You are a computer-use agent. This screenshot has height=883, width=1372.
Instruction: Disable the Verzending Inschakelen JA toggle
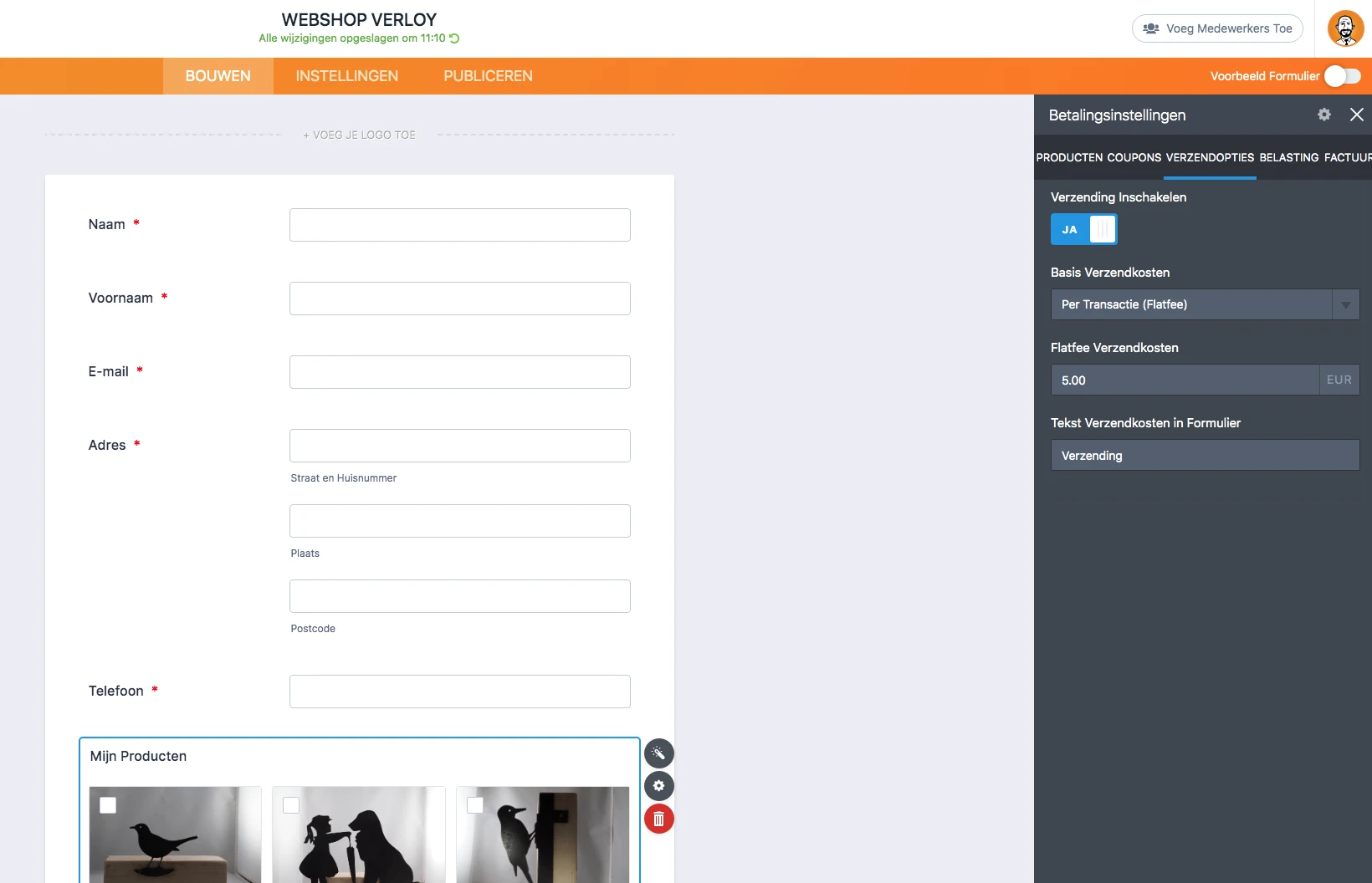[x=1084, y=229]
